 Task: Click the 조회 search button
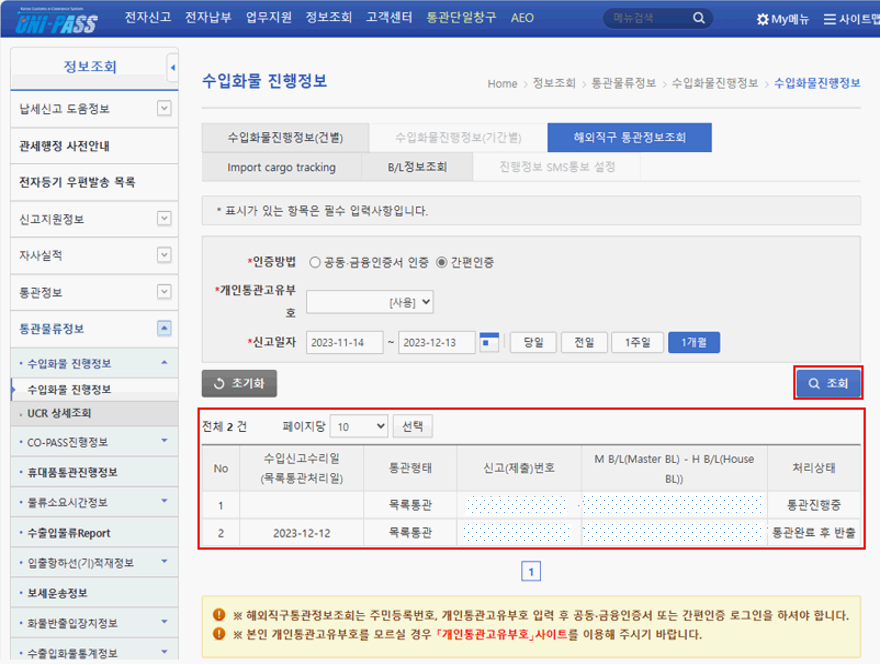(828, 383)
